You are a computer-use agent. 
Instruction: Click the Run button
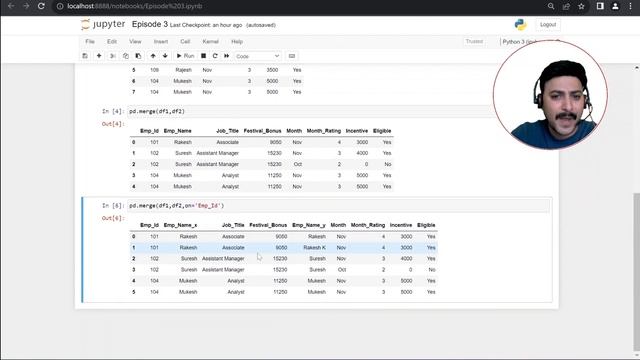[185, 56]
